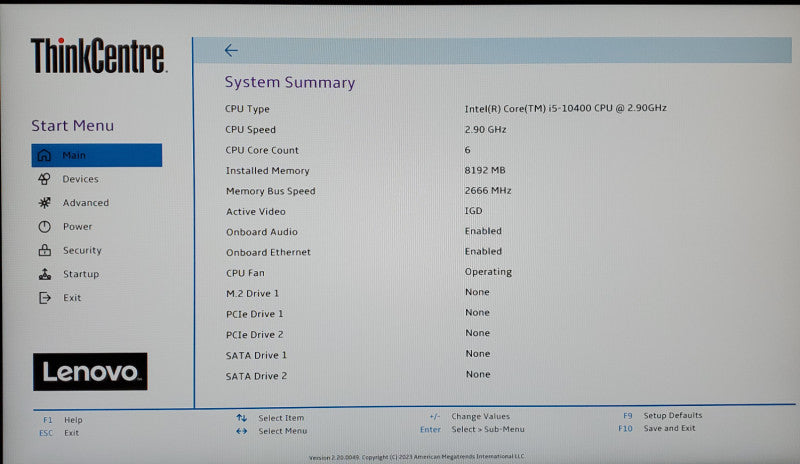Click the 2.90 GHz value
Viewport: 800px width, 464px height.
[x=485, y=130]
